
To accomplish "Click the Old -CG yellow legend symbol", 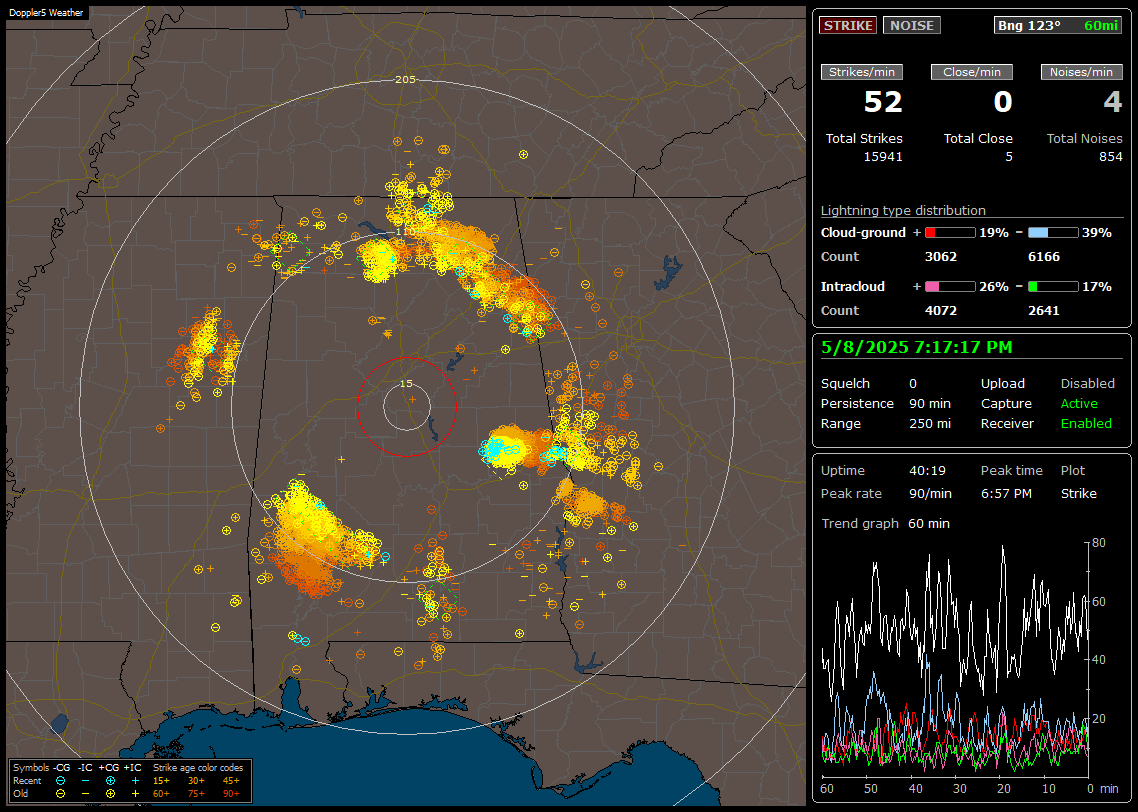I will pos(60,794).
